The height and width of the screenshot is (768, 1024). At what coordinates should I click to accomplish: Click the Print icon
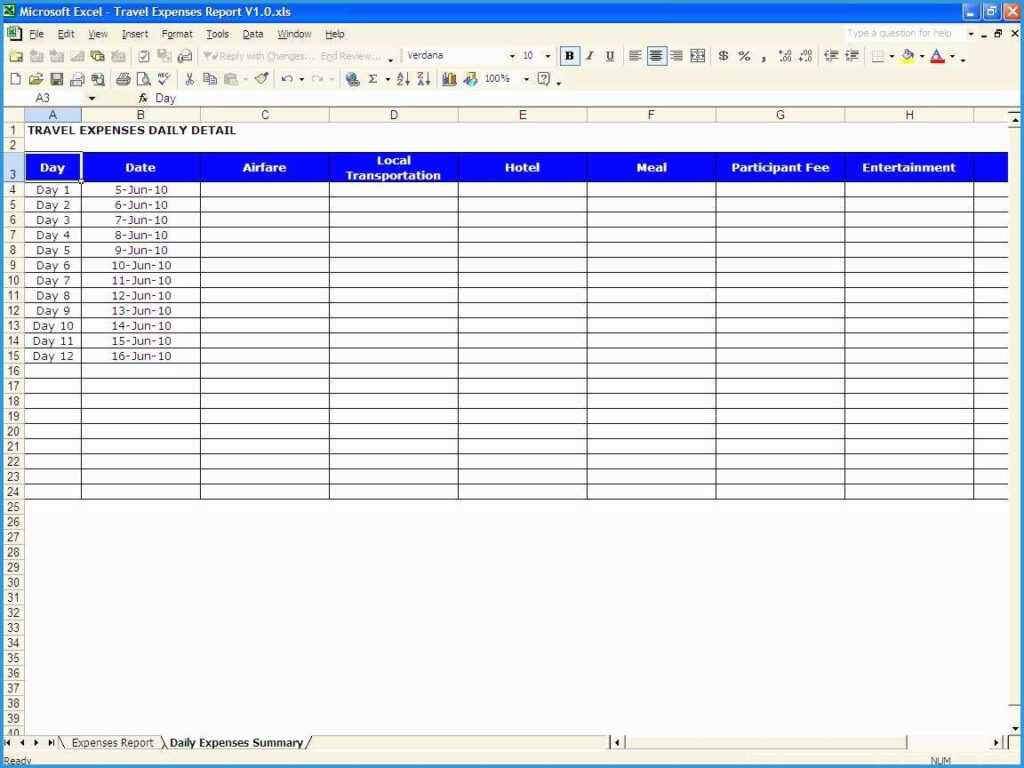pos(123,80)
